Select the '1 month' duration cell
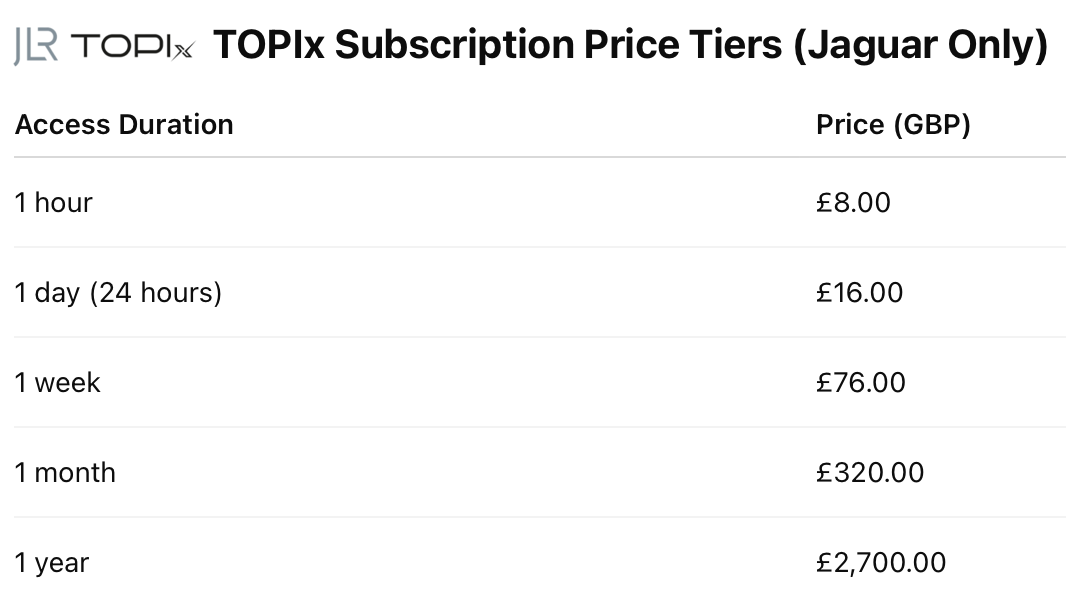Screen dimensions: 1066x608 [65, 473]
